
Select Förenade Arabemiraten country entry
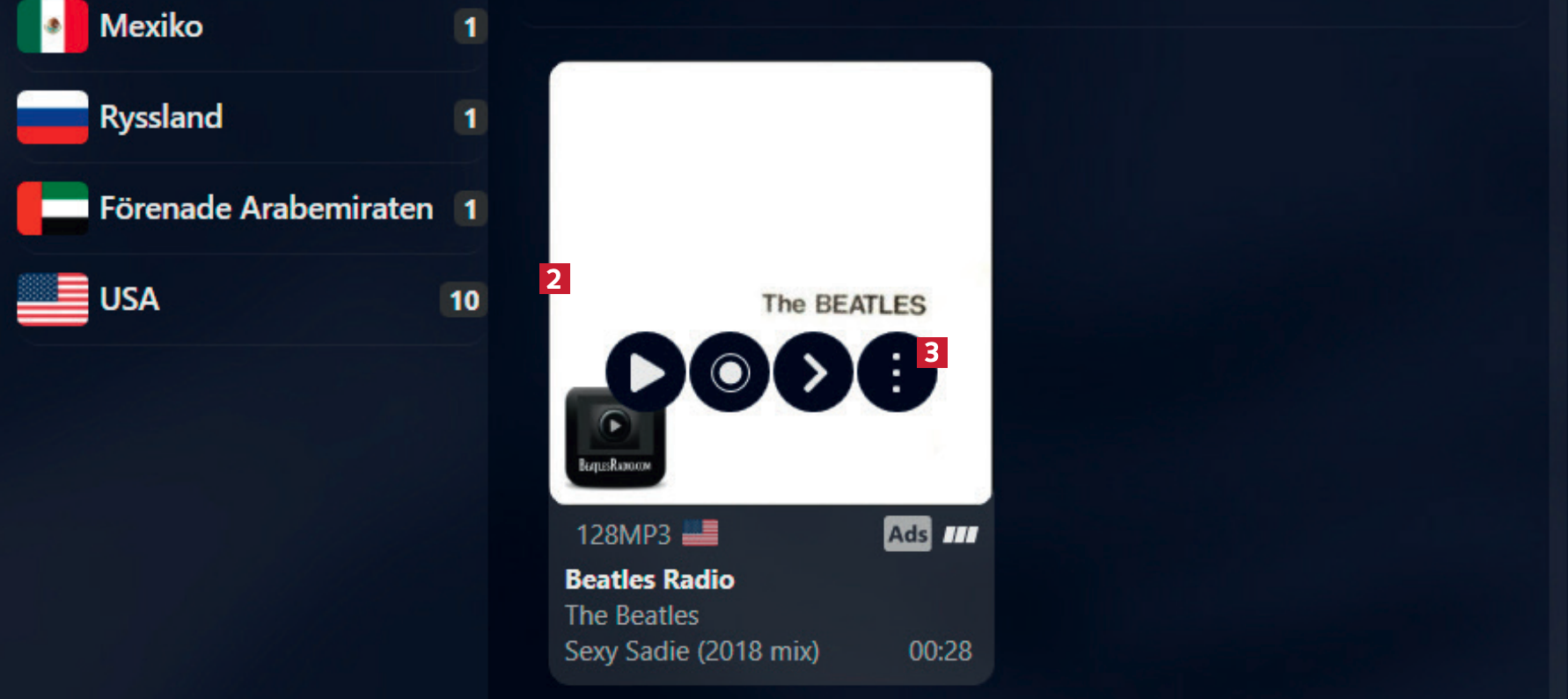click(x=251, y=209)
